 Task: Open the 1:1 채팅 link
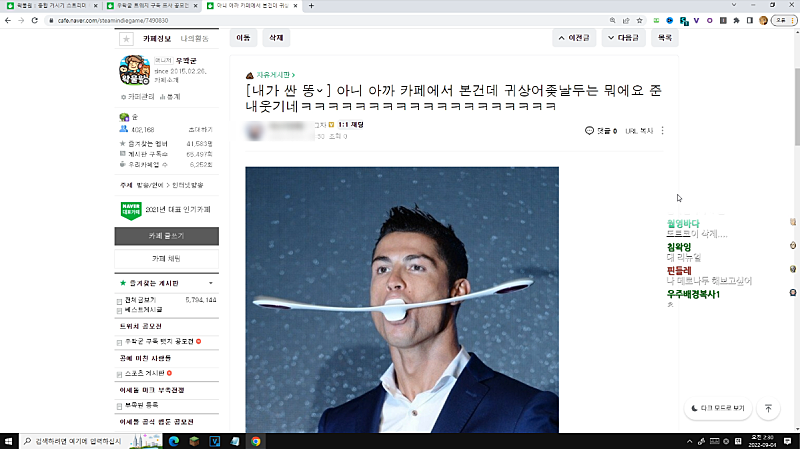point(351,124)
